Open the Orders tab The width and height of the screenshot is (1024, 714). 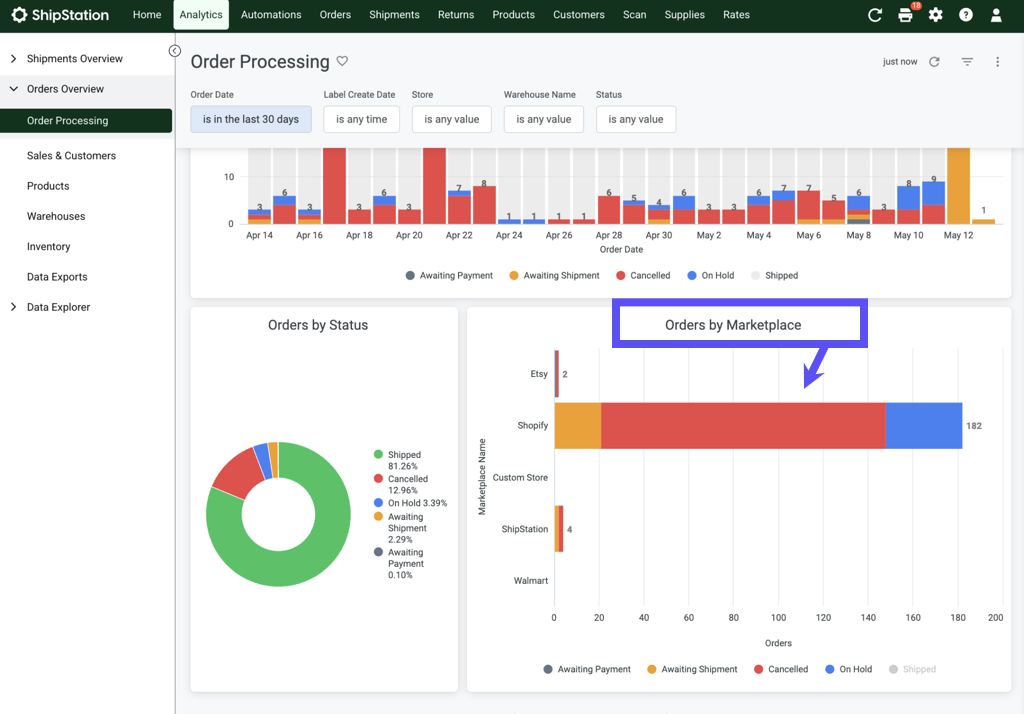(335, 14)
